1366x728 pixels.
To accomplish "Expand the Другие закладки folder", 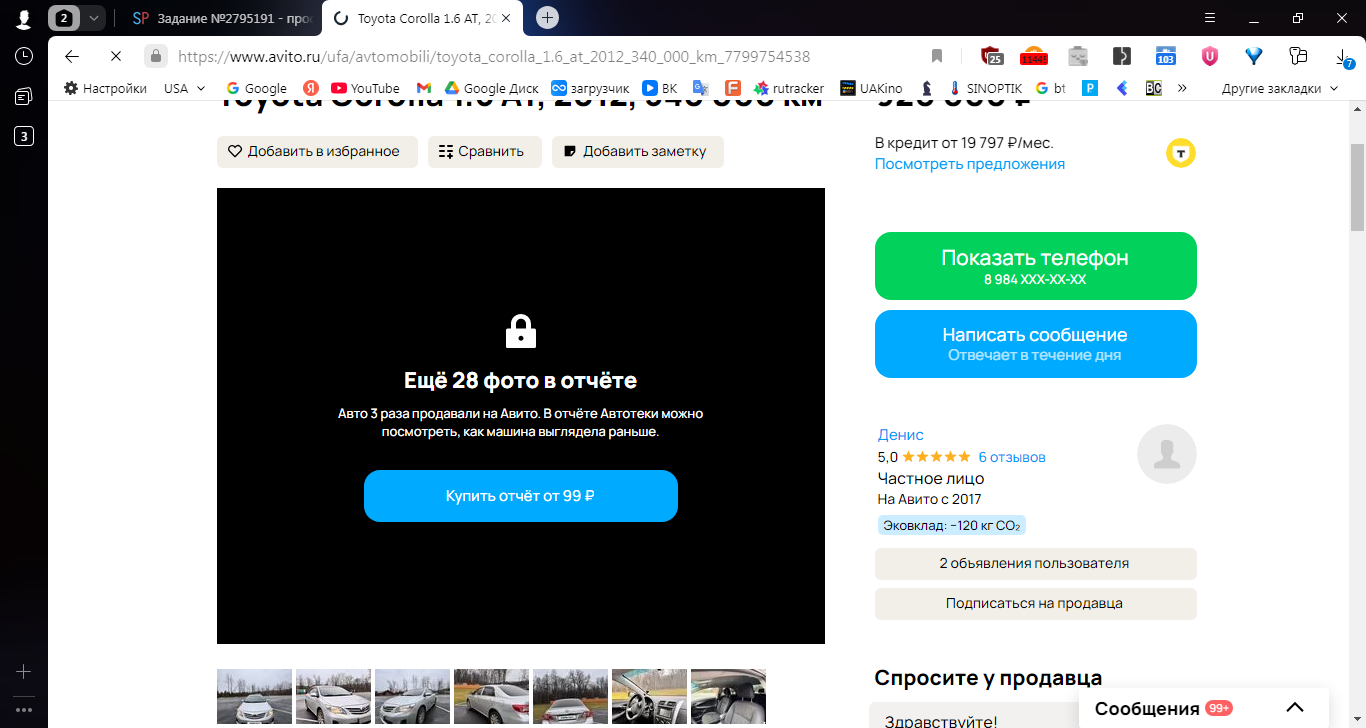I will pos(1280,88).
